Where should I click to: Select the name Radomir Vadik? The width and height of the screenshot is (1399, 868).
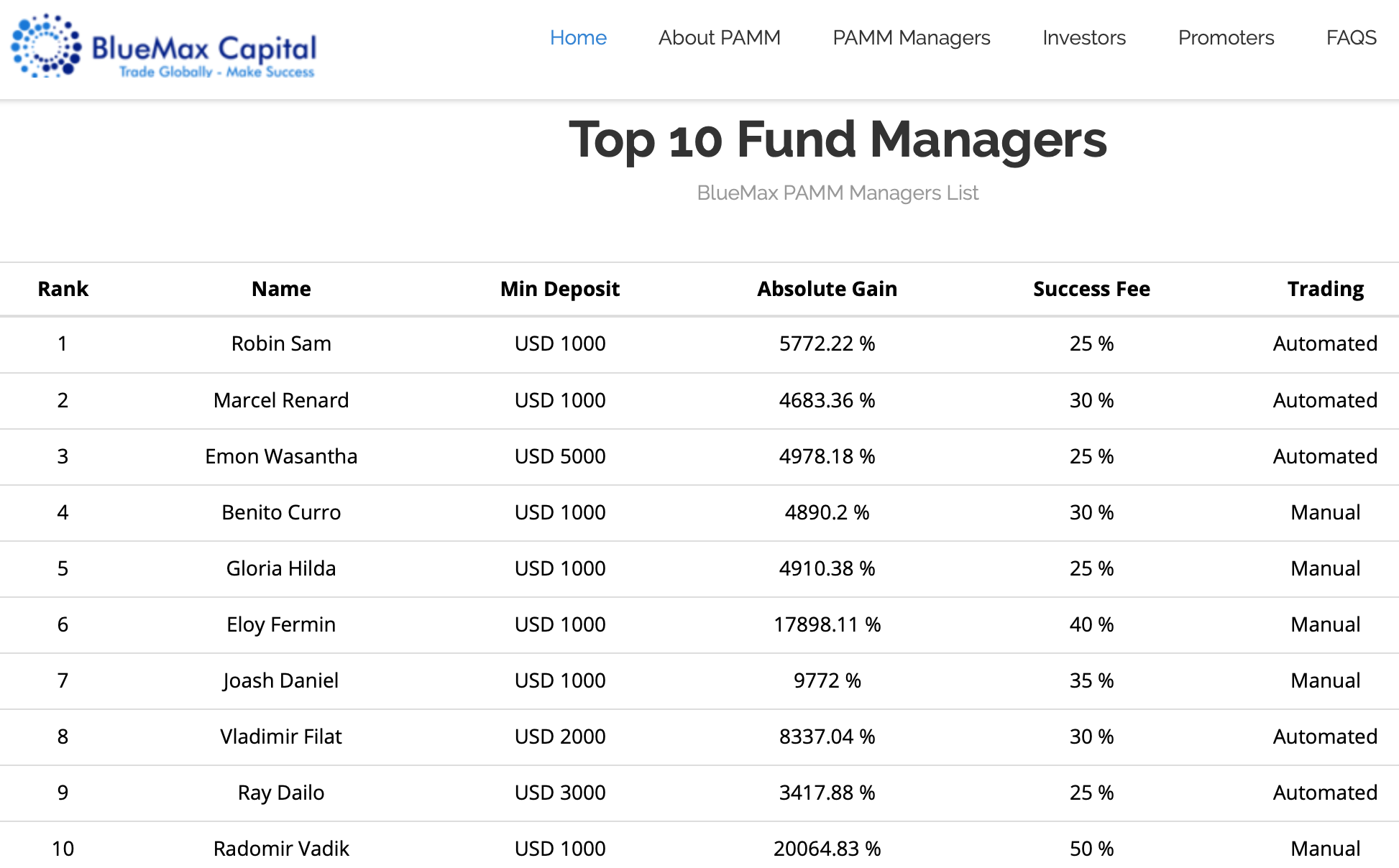281,849
